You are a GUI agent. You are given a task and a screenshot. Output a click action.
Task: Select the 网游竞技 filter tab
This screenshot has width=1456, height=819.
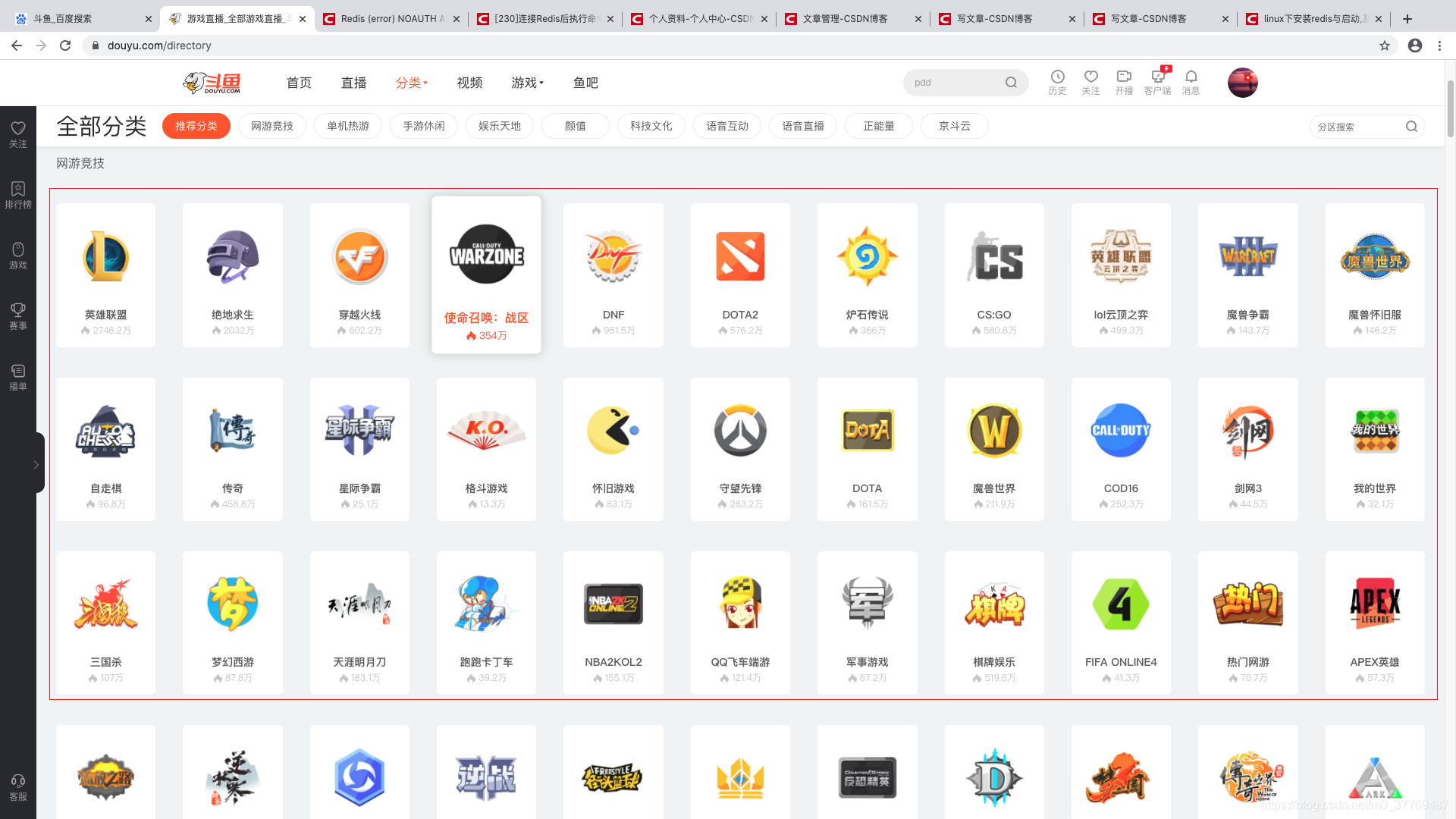(x=272, y=126)
